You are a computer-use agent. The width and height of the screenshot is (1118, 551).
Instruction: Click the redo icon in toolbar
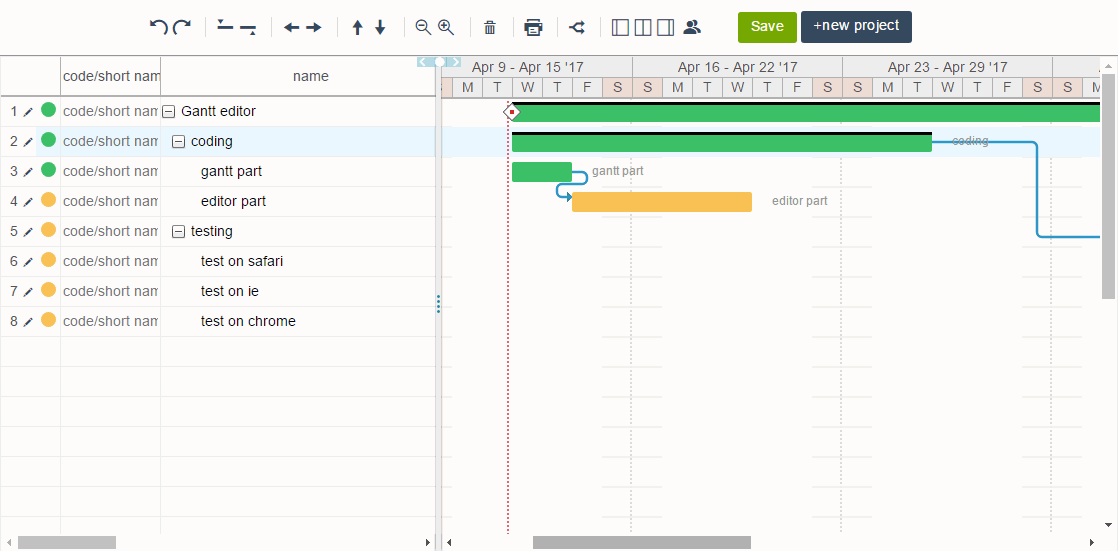point(183,27)
